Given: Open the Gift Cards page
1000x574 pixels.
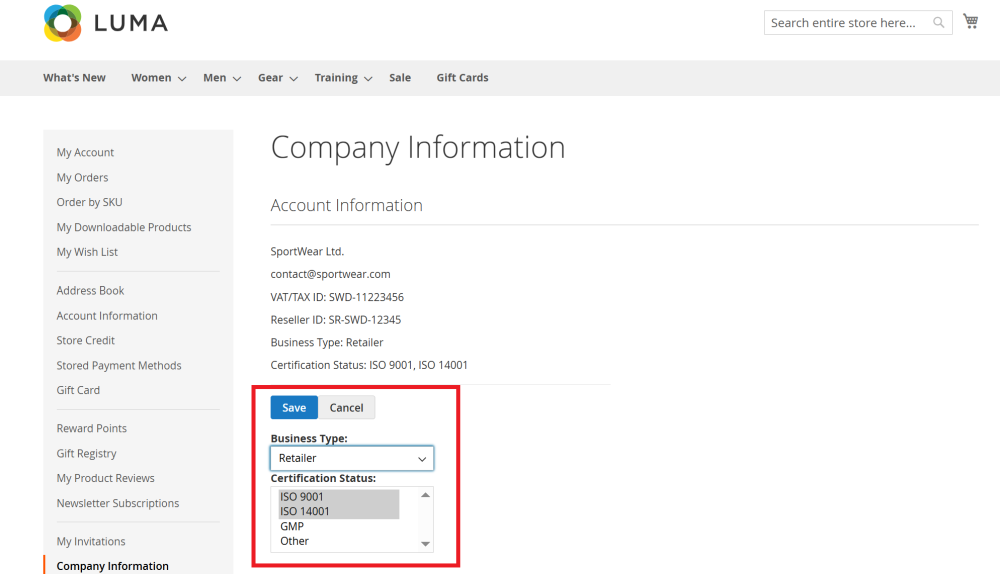Looking at the screenshot, I should coord(462,78).
